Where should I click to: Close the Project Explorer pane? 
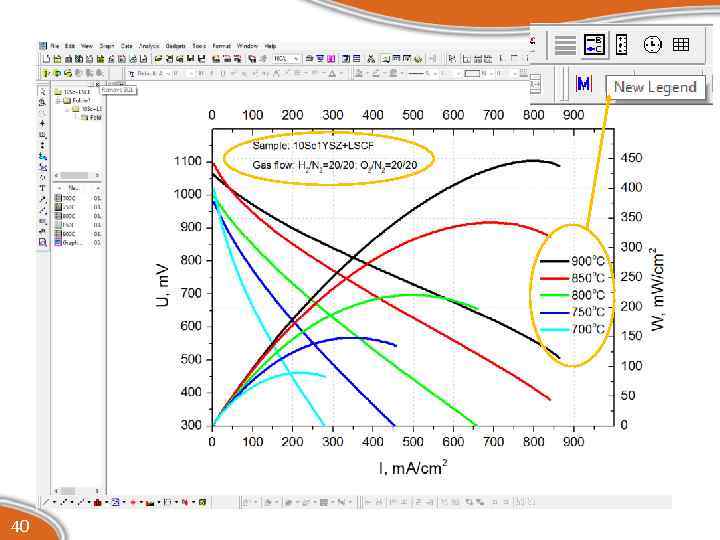click(x=97, y=84)
